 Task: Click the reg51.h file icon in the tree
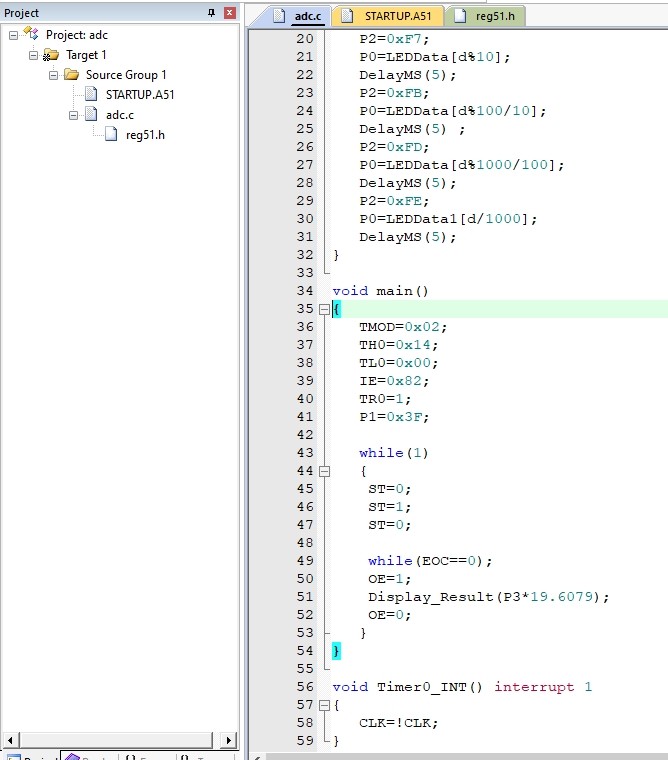click(x=111, y=134)
